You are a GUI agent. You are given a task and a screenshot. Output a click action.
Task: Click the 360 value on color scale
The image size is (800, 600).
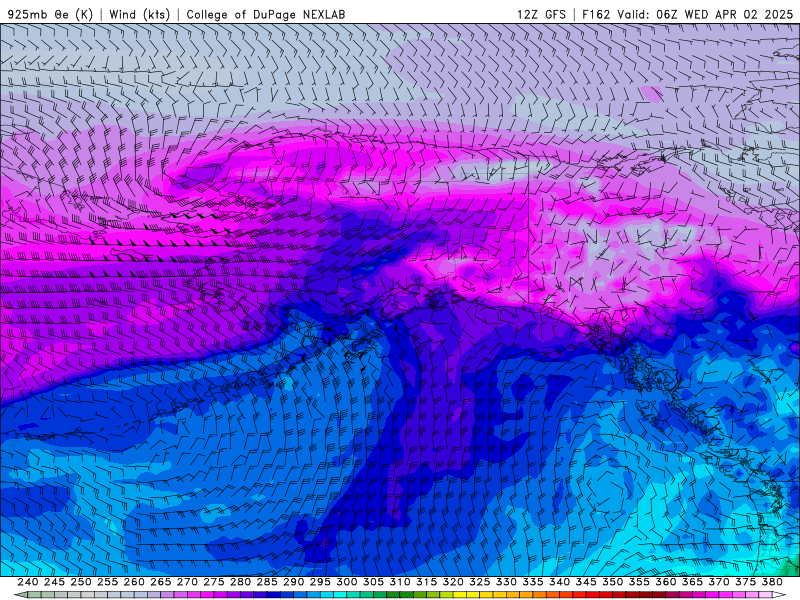[x=666, y=582]
